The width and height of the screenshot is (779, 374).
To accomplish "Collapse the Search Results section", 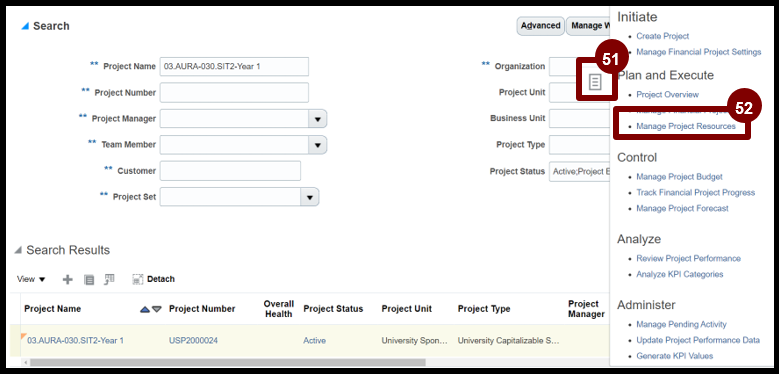I will coord(18,250).
